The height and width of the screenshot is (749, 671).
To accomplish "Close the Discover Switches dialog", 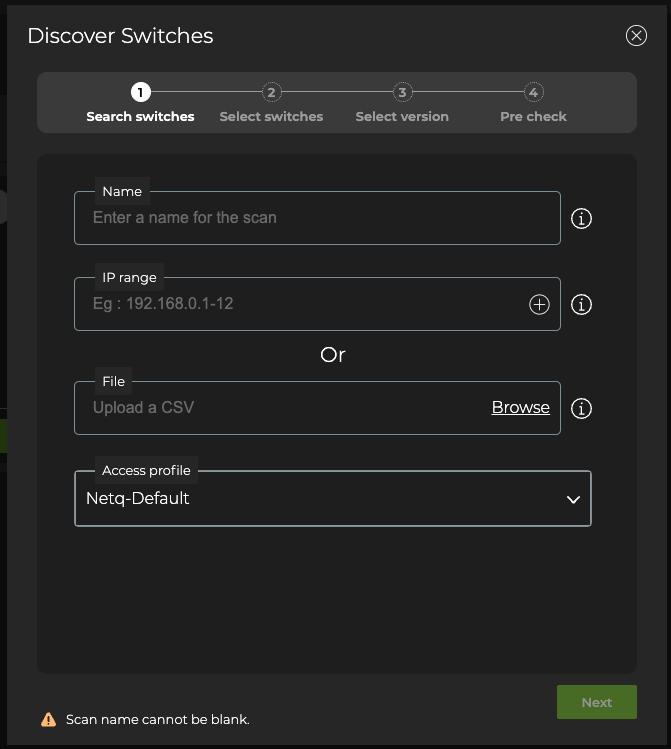I will [x=636, y=36].
